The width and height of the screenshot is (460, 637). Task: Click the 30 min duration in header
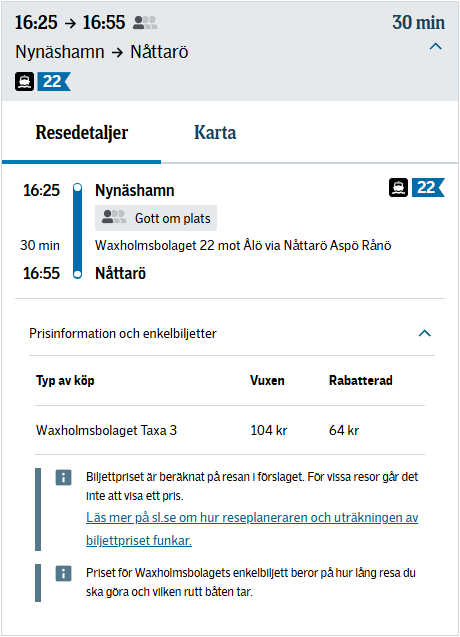[x=419, y=23]
